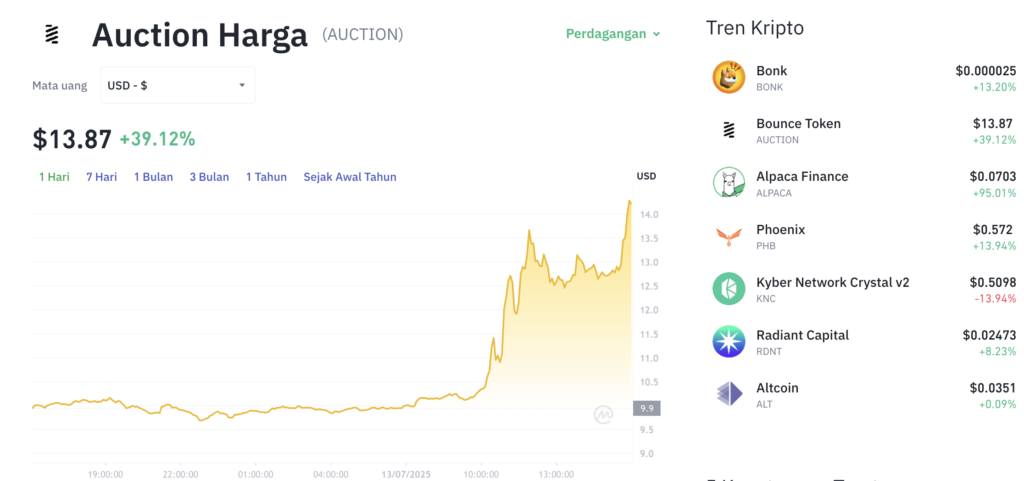Select the Radiant Capital star icon

tap(729, 341)
